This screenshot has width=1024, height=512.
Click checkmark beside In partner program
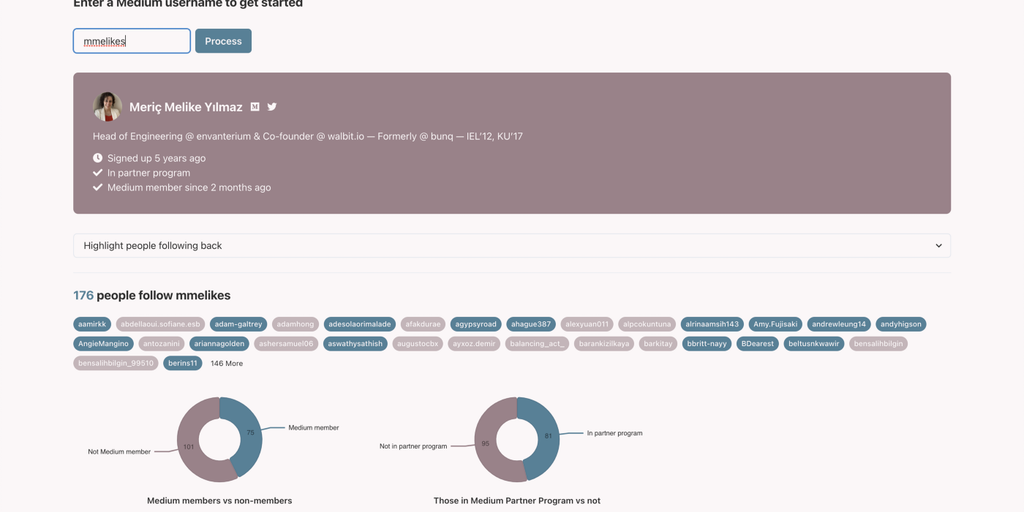97,172
